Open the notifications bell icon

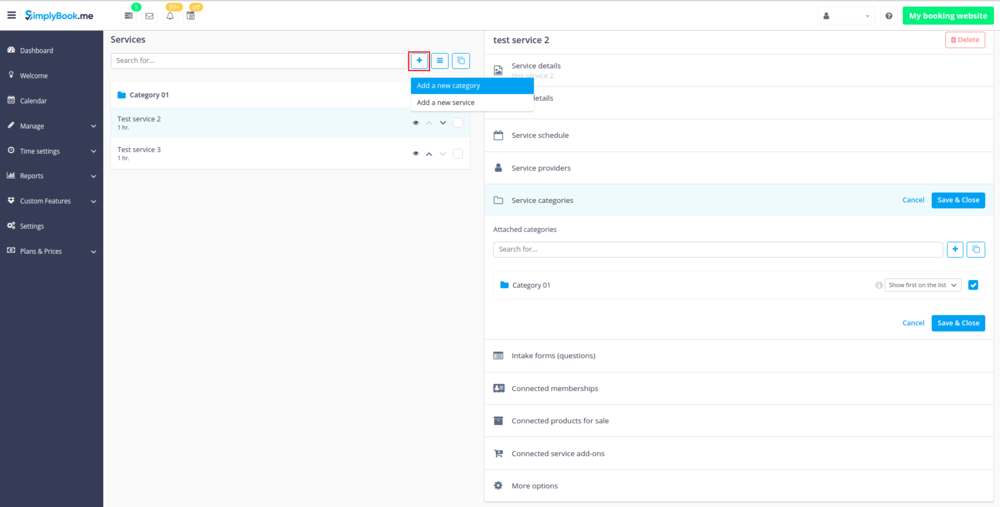(x=170, y=16)
